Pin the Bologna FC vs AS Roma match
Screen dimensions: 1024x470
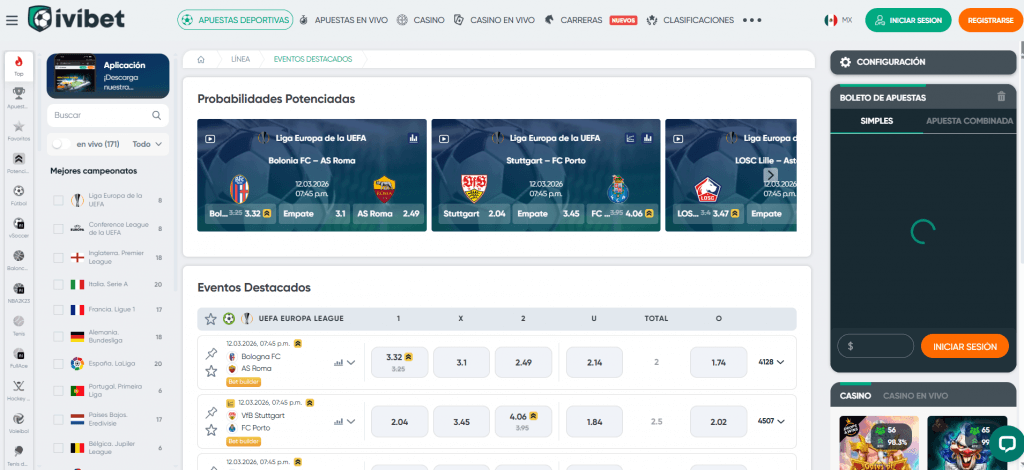[211, 354]
